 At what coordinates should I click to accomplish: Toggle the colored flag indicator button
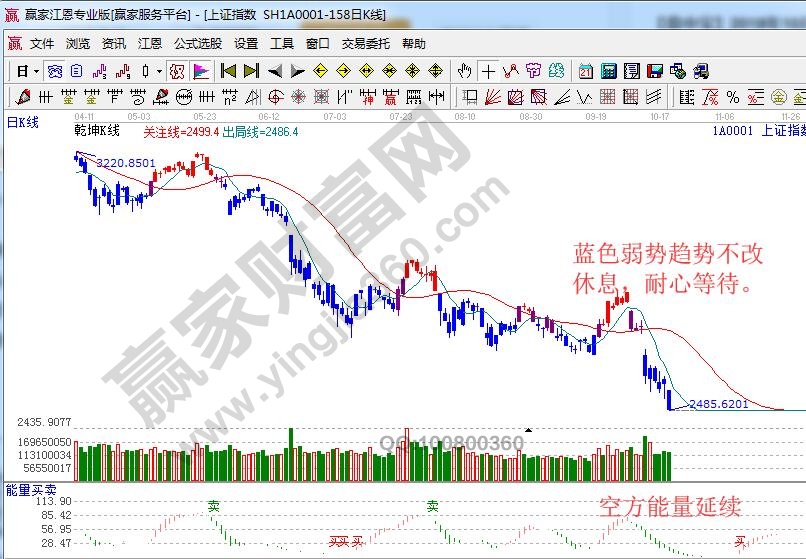tap(201, 71)
